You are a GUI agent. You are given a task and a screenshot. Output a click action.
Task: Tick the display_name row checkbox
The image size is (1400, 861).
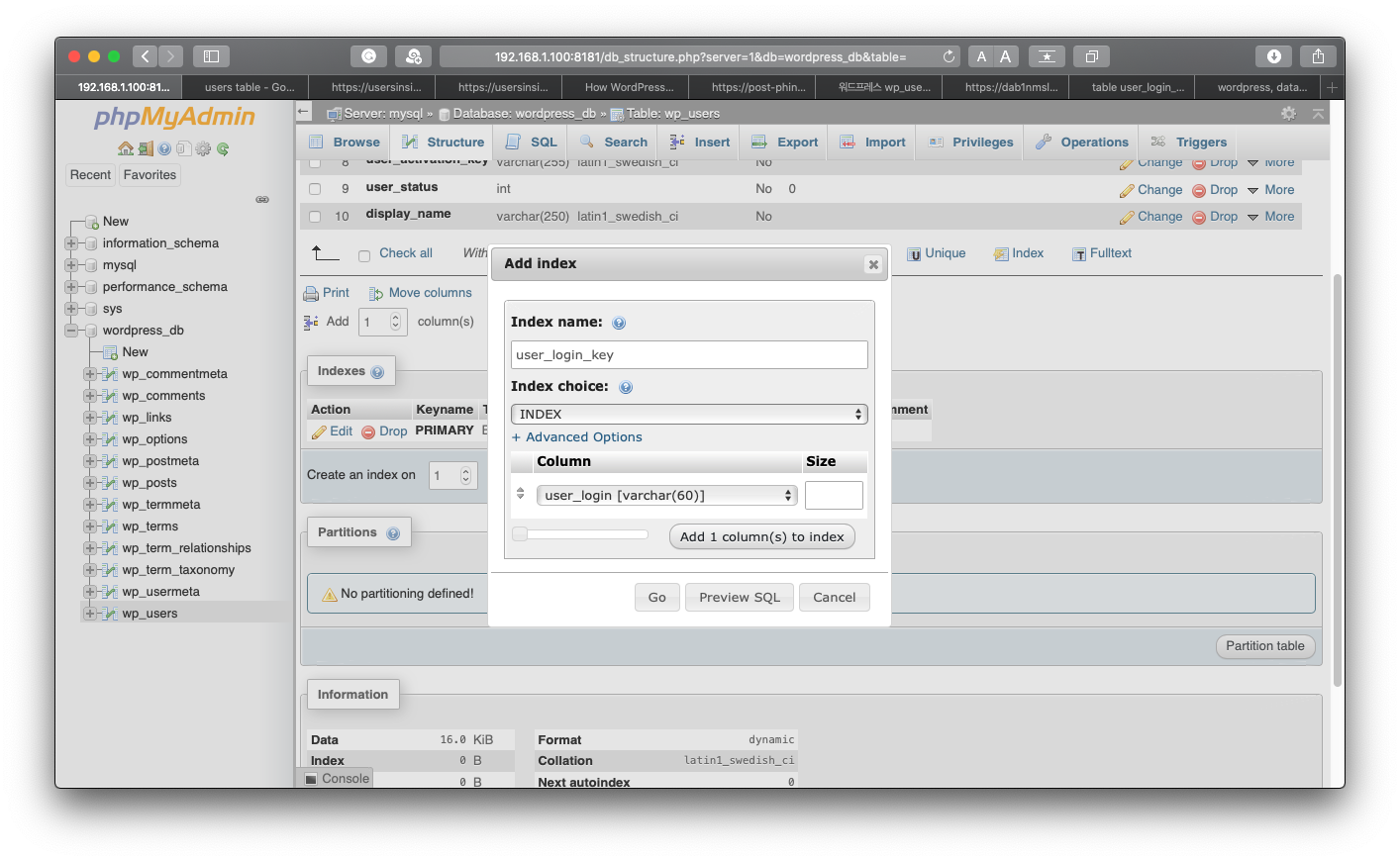(315, 217)
